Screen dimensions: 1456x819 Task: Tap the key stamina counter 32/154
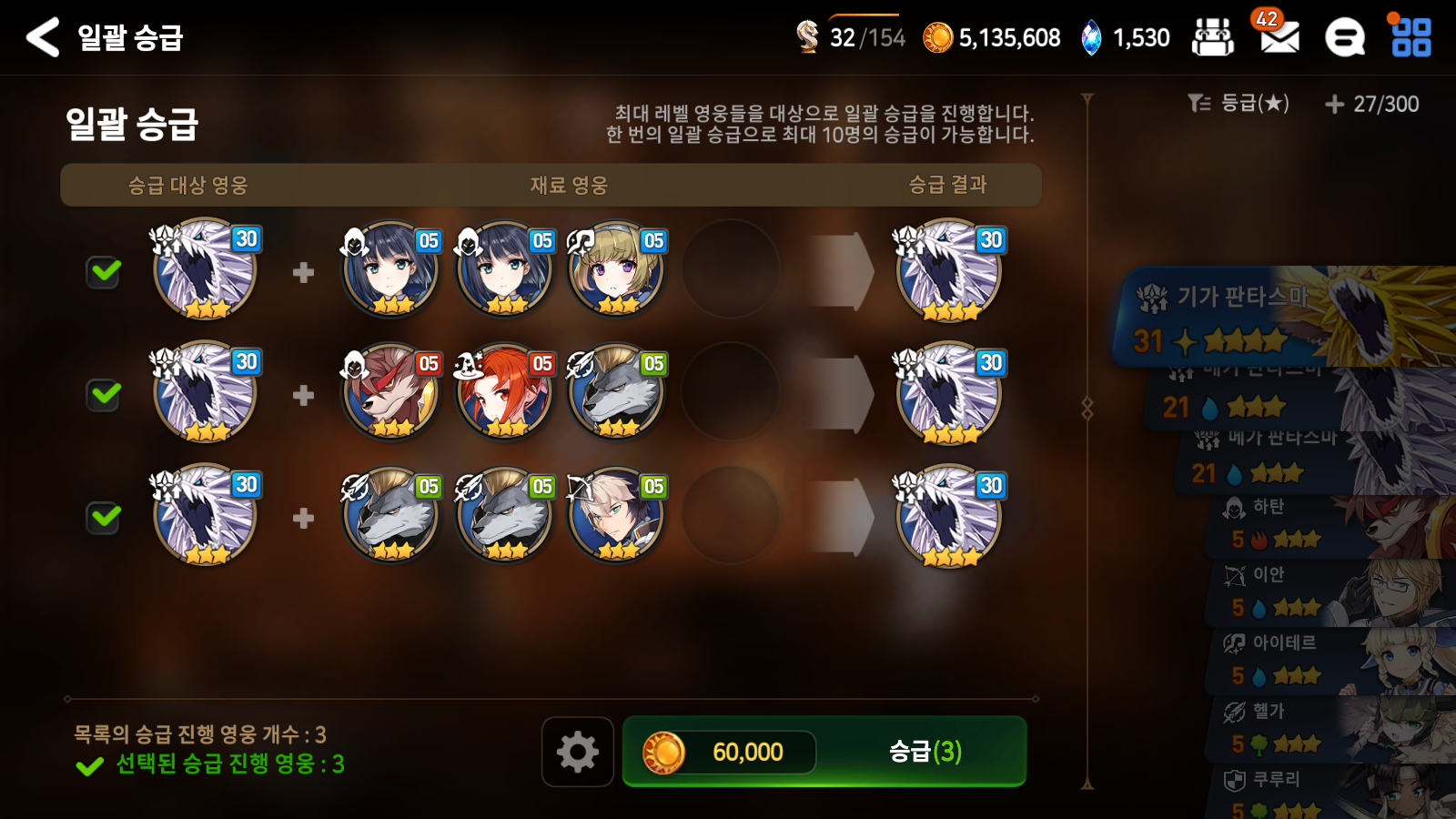click(851, 37)
